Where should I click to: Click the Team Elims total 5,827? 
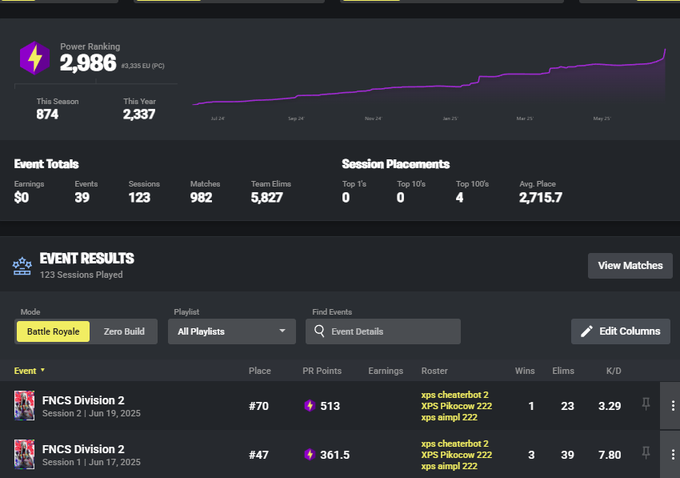point(267,197)
